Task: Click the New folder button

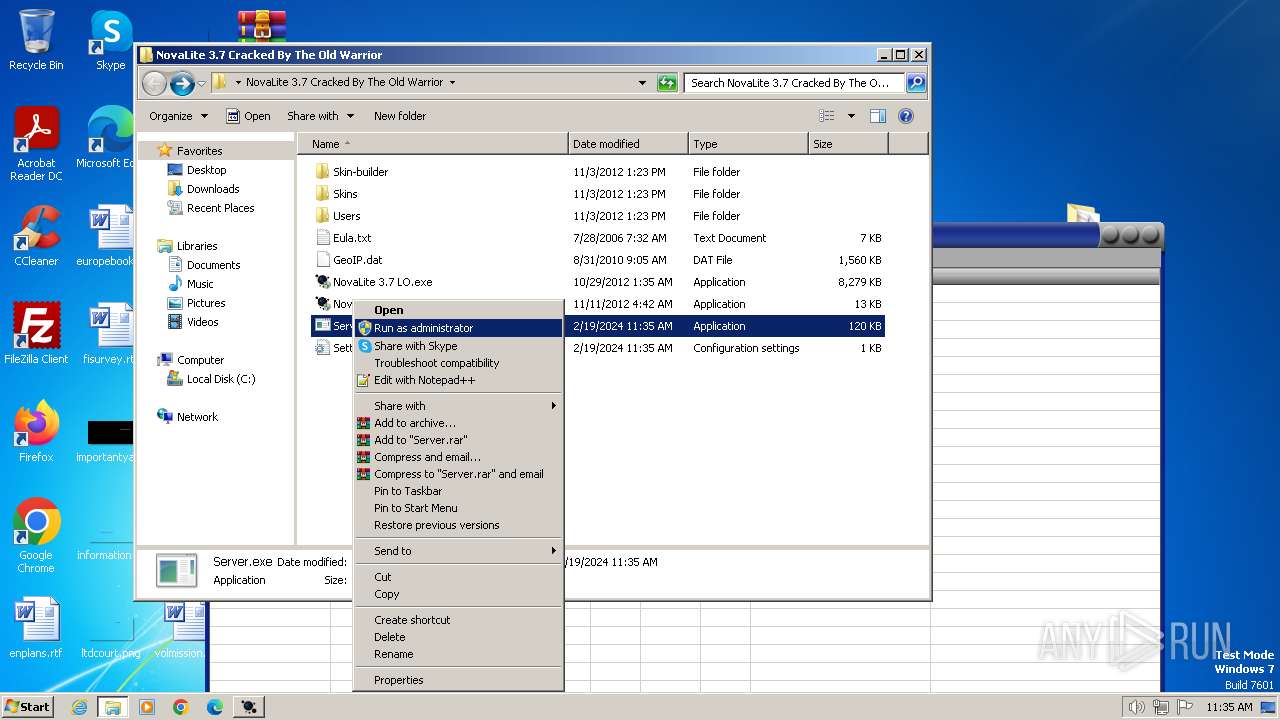Action: pyautogui.click(x=400, y=116)
